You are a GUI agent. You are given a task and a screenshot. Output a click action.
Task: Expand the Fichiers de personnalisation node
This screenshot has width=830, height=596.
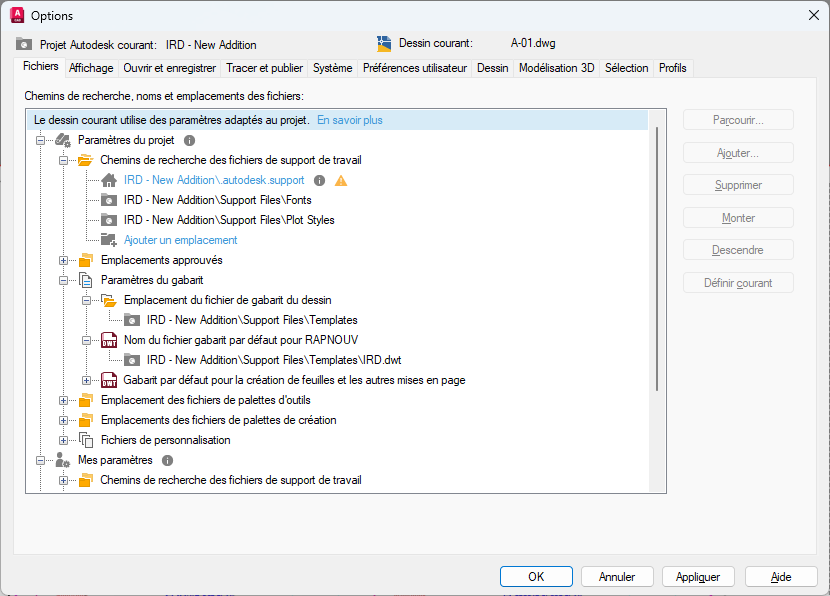coord(64,440)
